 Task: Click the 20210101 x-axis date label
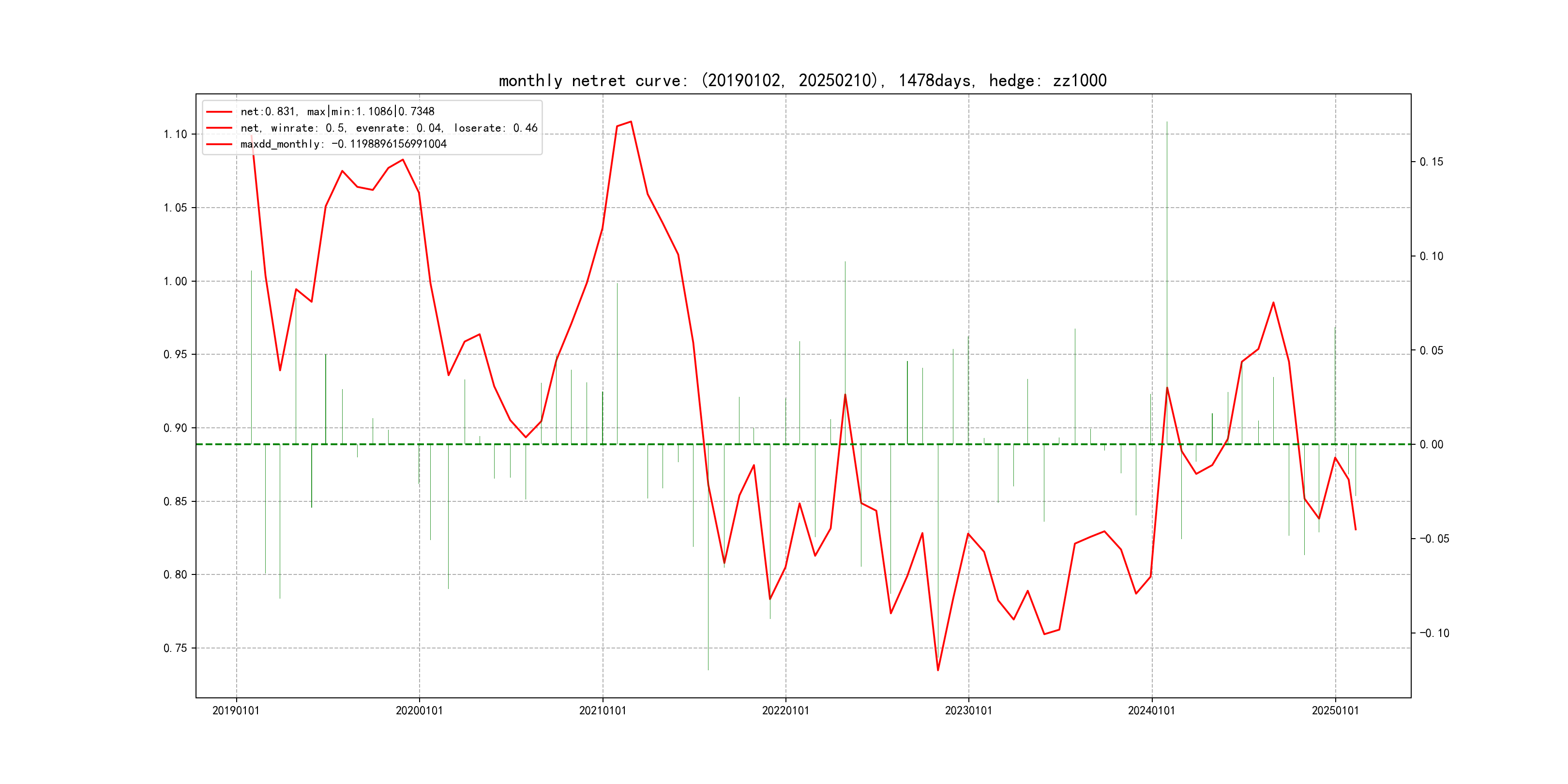click(x=603, y=711)
